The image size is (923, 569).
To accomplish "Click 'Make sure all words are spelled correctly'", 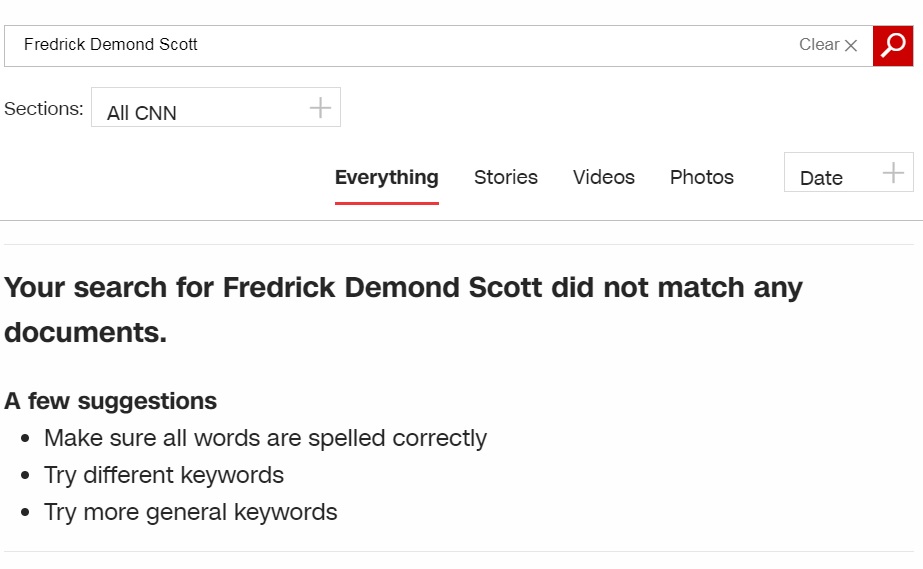I will point(265,438).
